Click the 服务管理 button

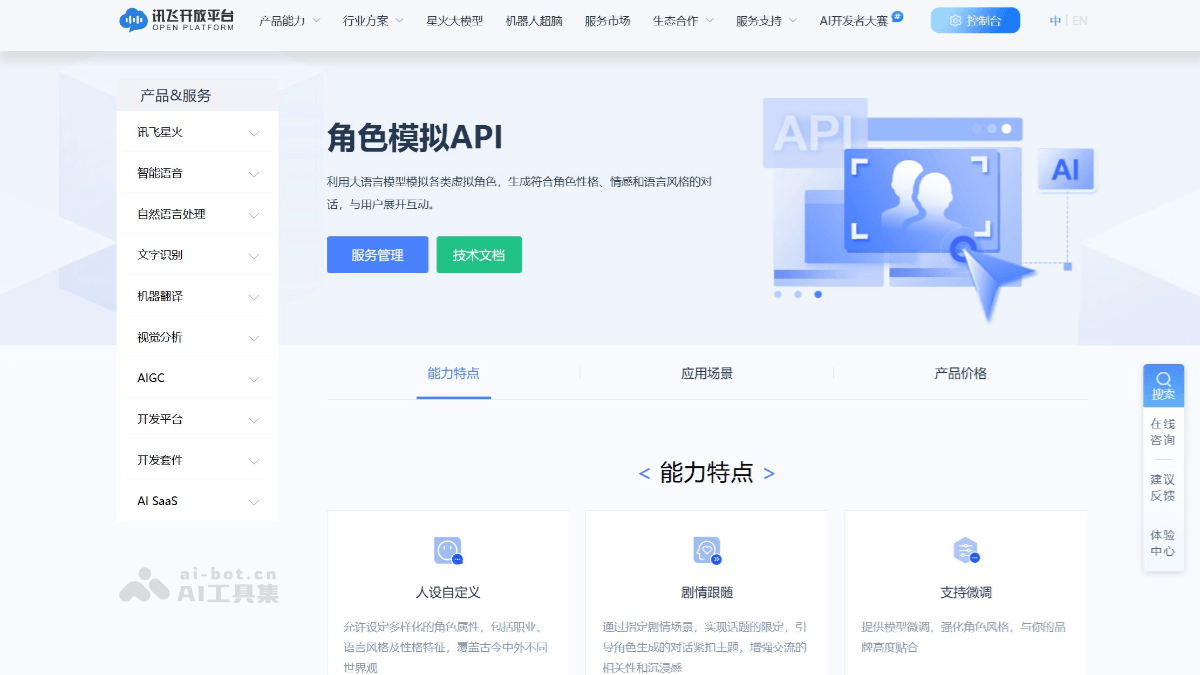click(x=377, y=255)
